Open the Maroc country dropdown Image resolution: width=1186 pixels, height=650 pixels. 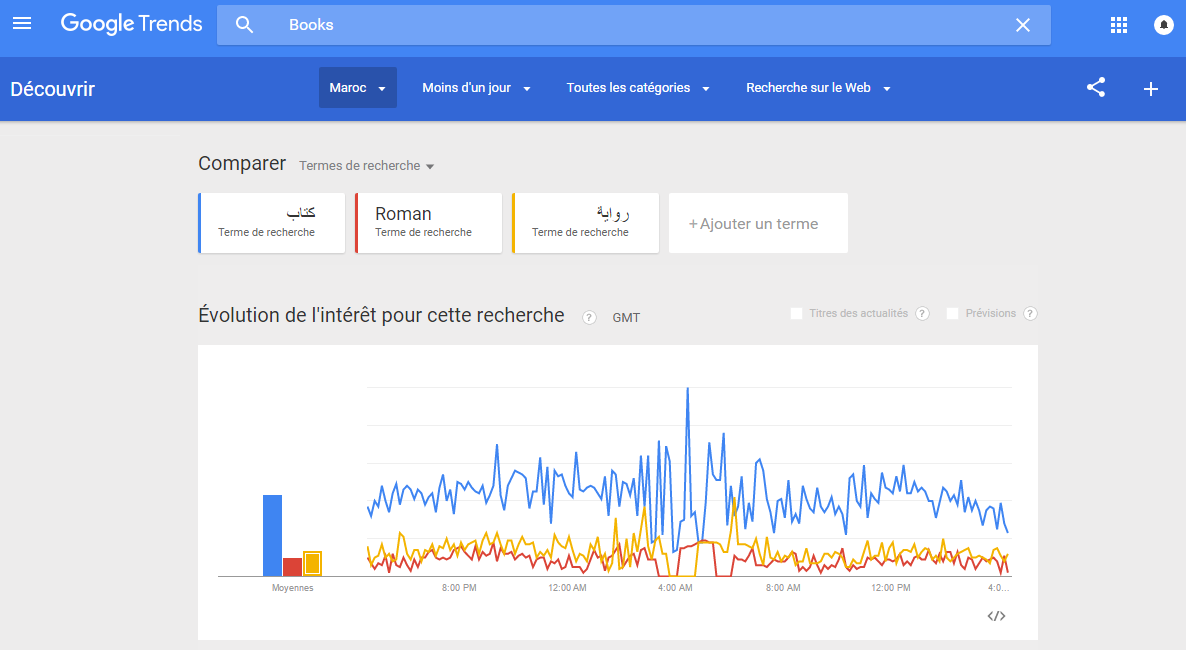357,88
